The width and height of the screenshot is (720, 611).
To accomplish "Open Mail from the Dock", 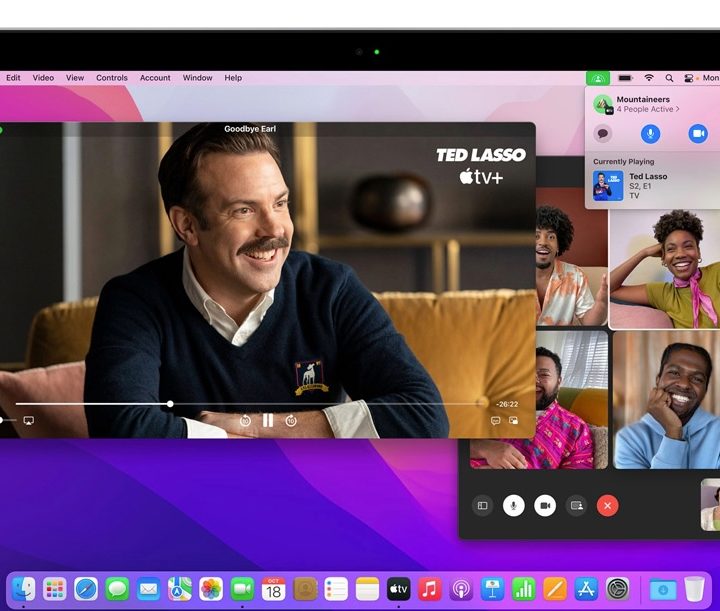I will click(148, 589).
